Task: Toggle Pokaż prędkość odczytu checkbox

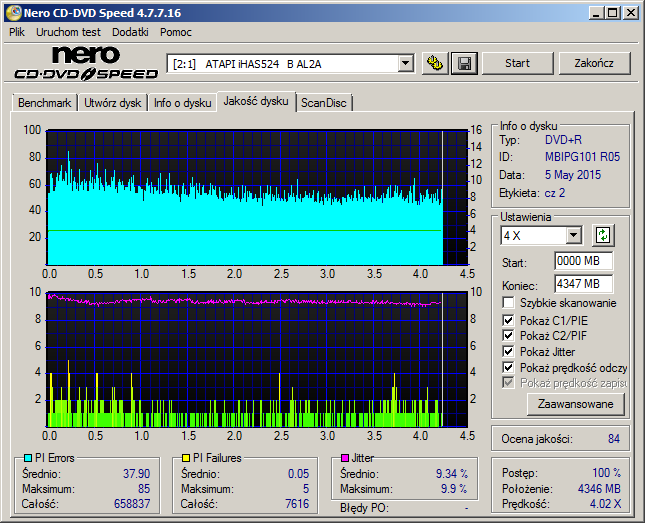Action: (508, 367)
